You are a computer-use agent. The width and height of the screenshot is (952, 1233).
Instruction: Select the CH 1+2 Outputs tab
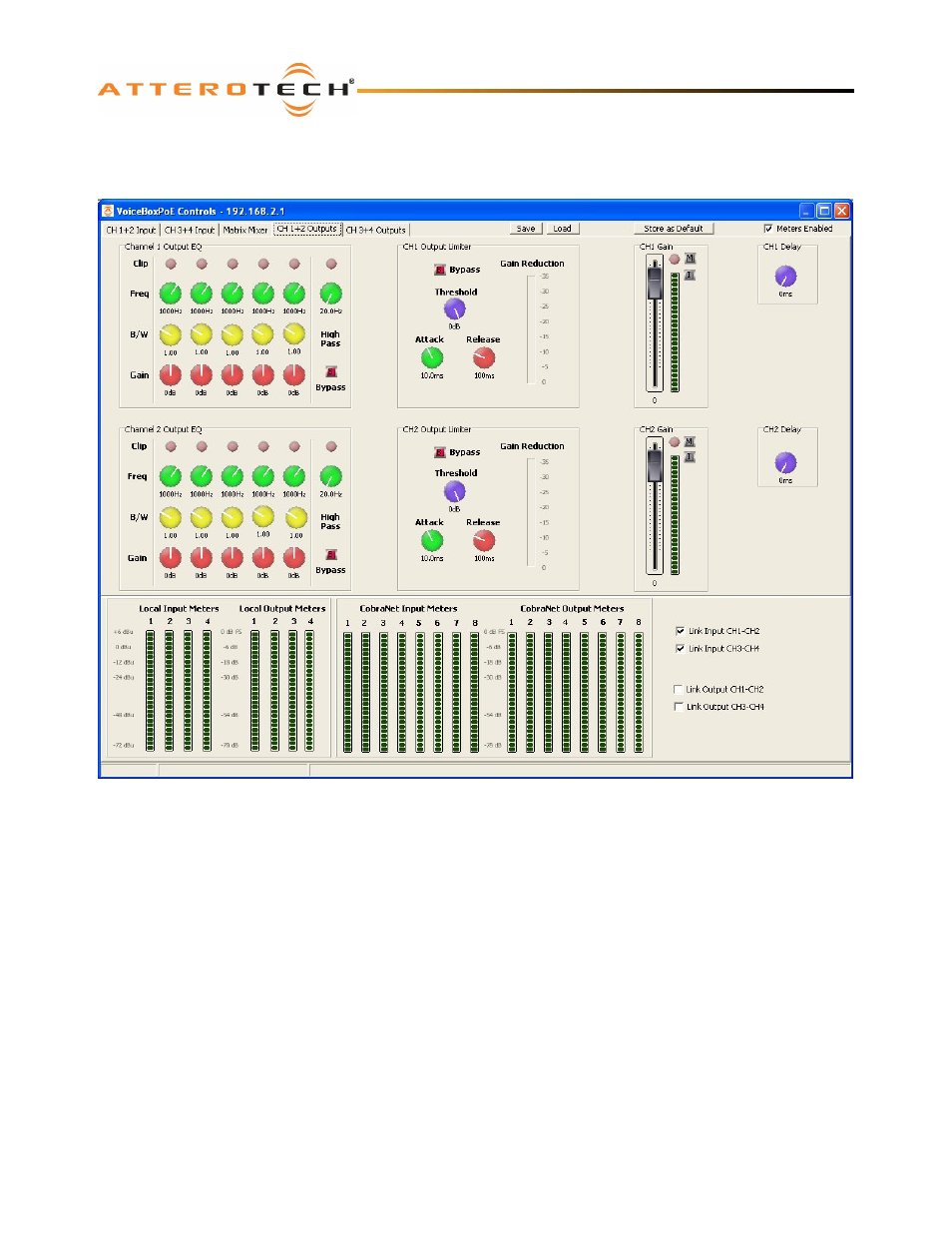[x=307, y=229]
